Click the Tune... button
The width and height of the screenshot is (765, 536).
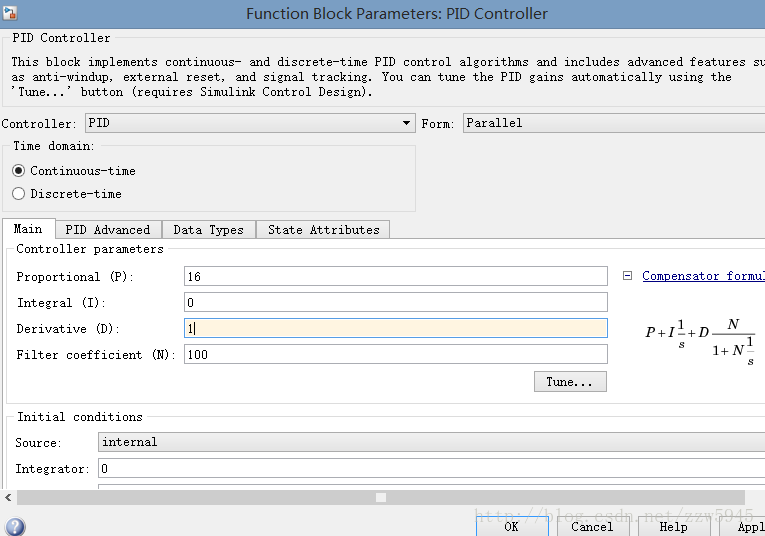coord(570,381)
